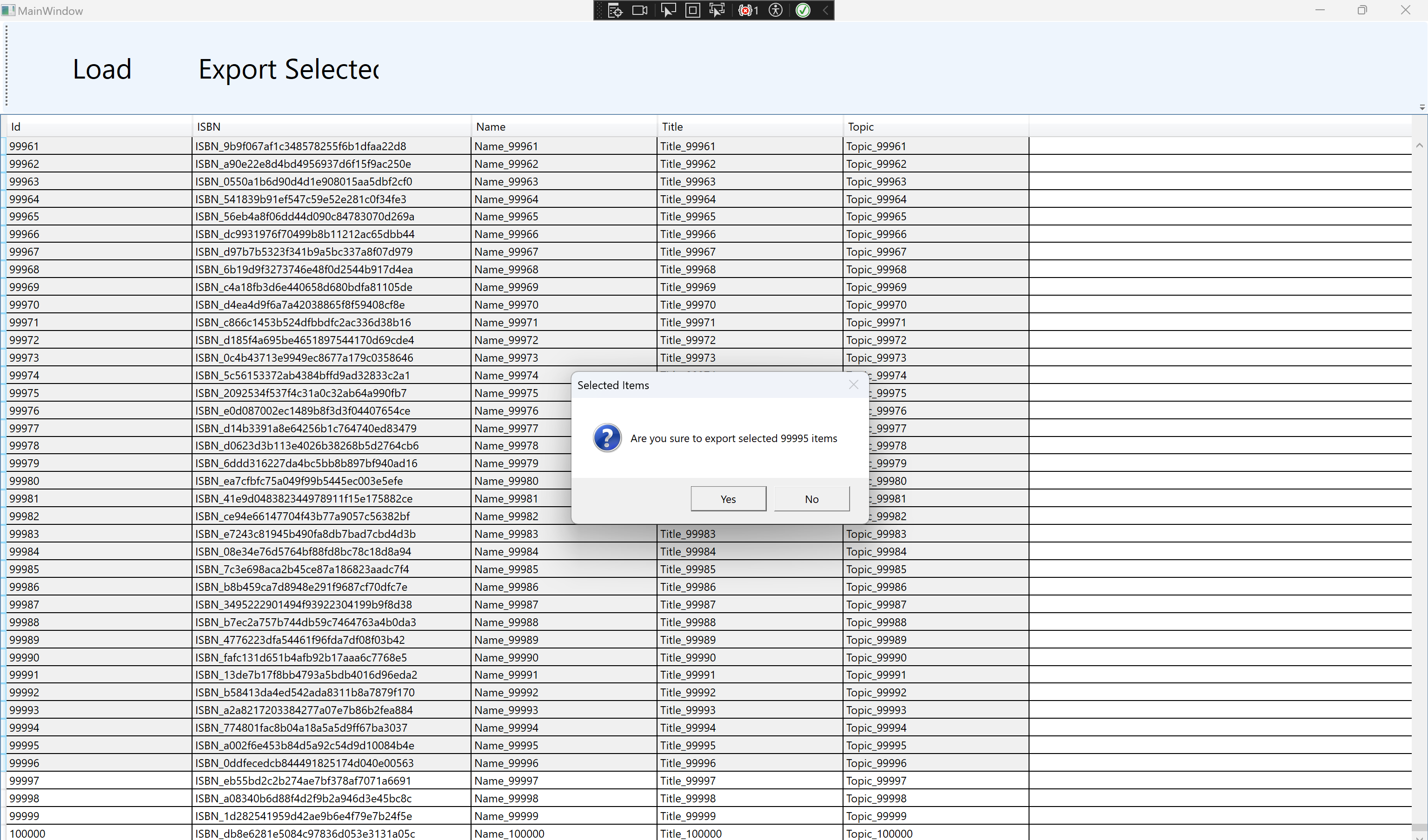1428x840 pixels.
Task: Open the toolbar overflow dropdown arrow
Action: [x=1422, y=107]
